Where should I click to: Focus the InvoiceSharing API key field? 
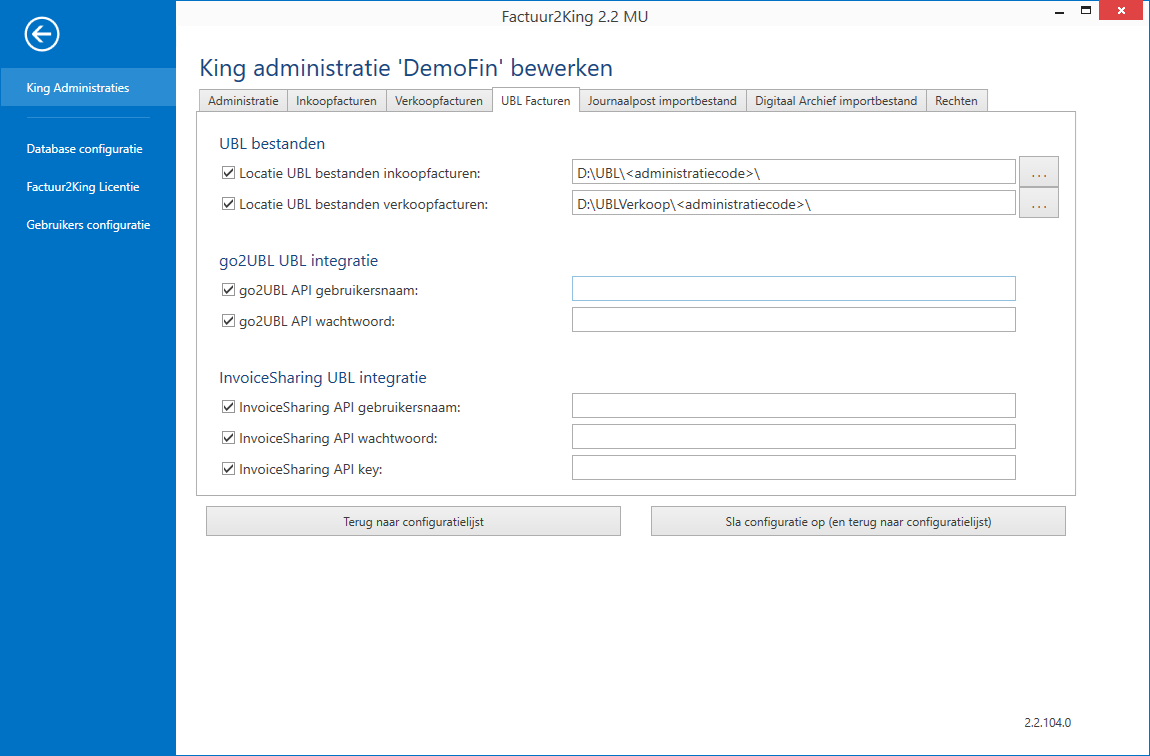[x=794, y=468]
